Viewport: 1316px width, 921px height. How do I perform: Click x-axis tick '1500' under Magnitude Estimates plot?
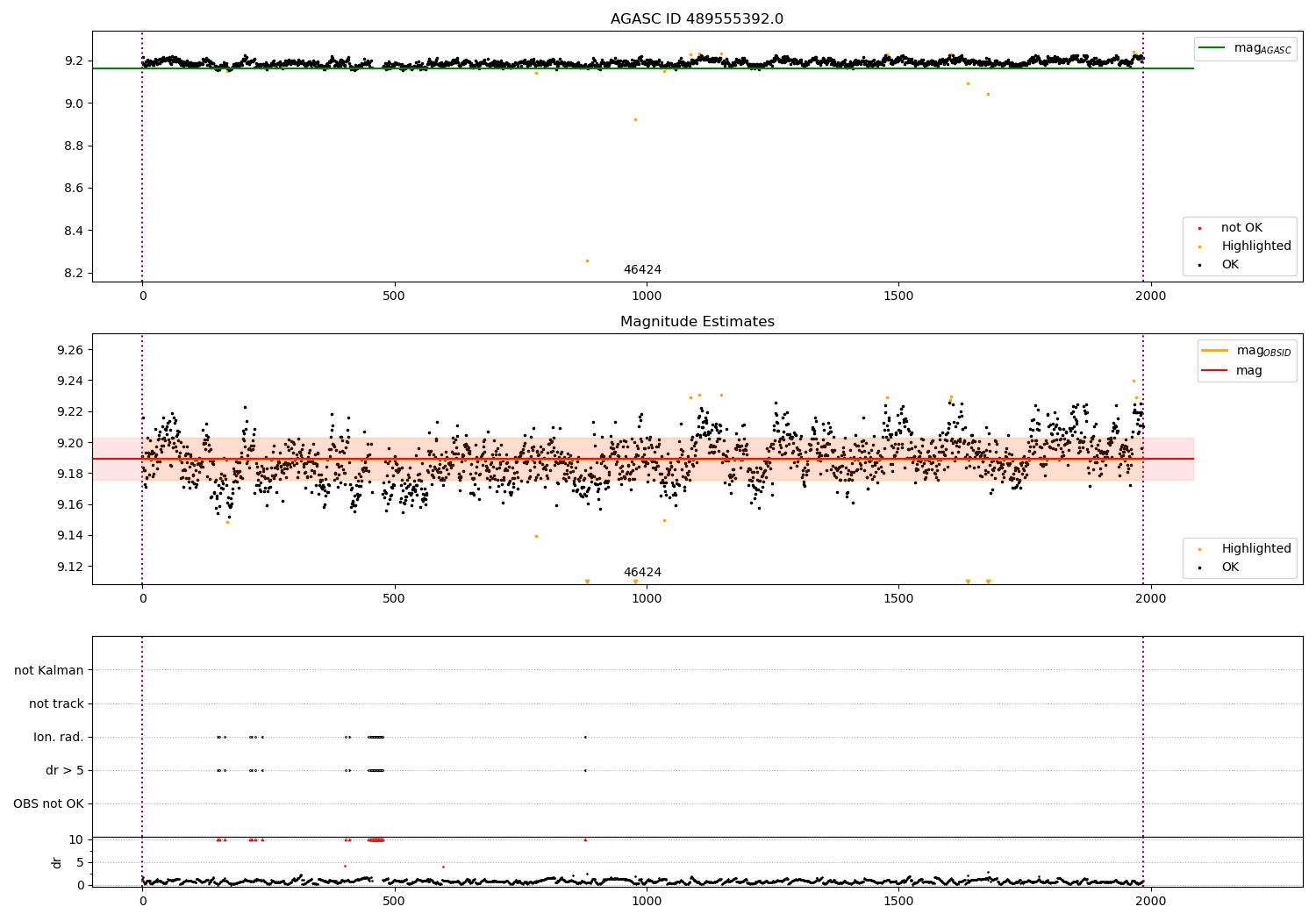point(898,599)
